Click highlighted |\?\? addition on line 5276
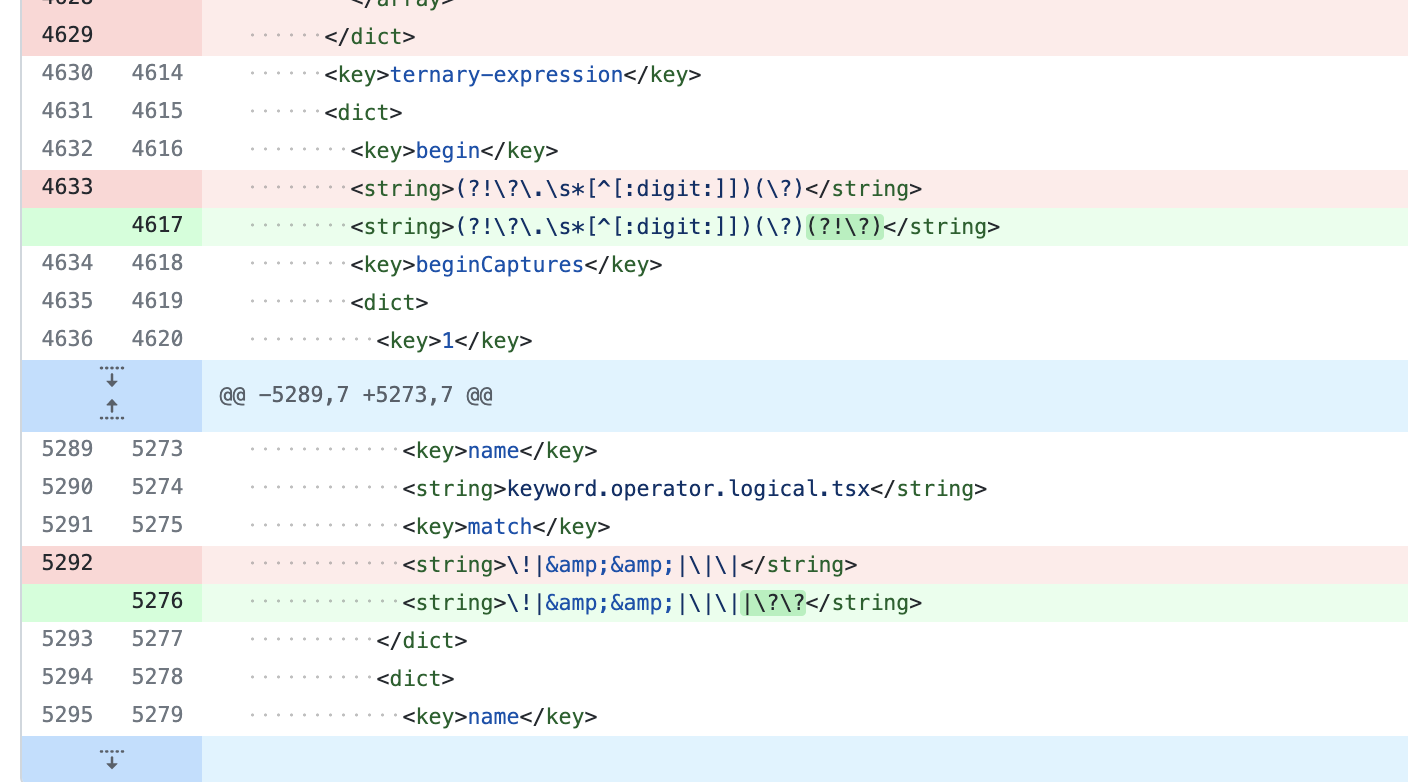Image resolution: width=1408 pixels, height=782 pixels. coord(773,602)
